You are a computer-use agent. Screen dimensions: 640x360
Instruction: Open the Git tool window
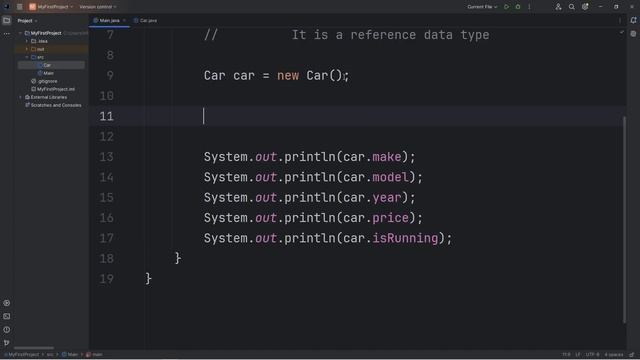[x=7, y=343]
